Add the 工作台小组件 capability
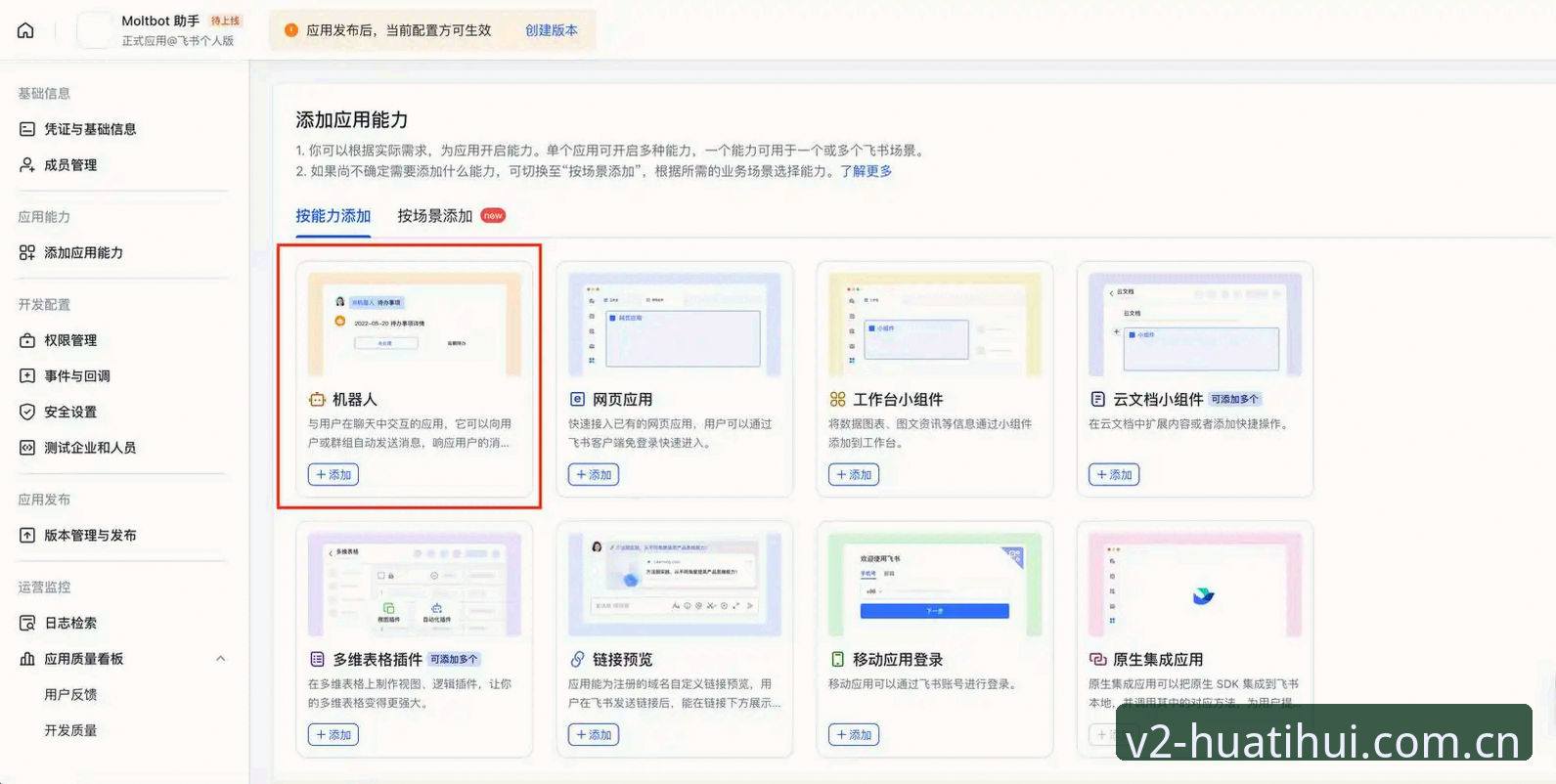The width and height of the screenshot is (1556, 784). [x=854, y=474]
